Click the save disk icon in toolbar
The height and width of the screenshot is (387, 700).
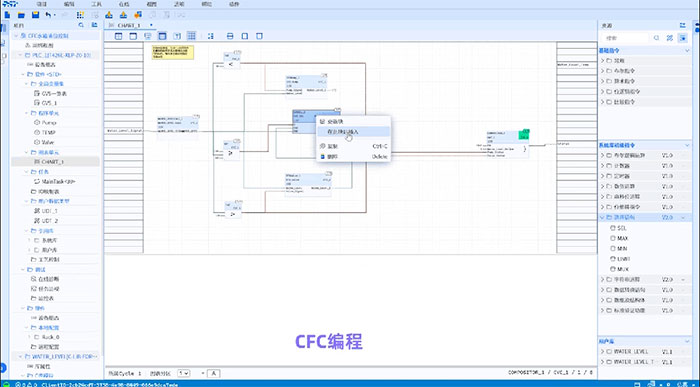coord(35,15)
